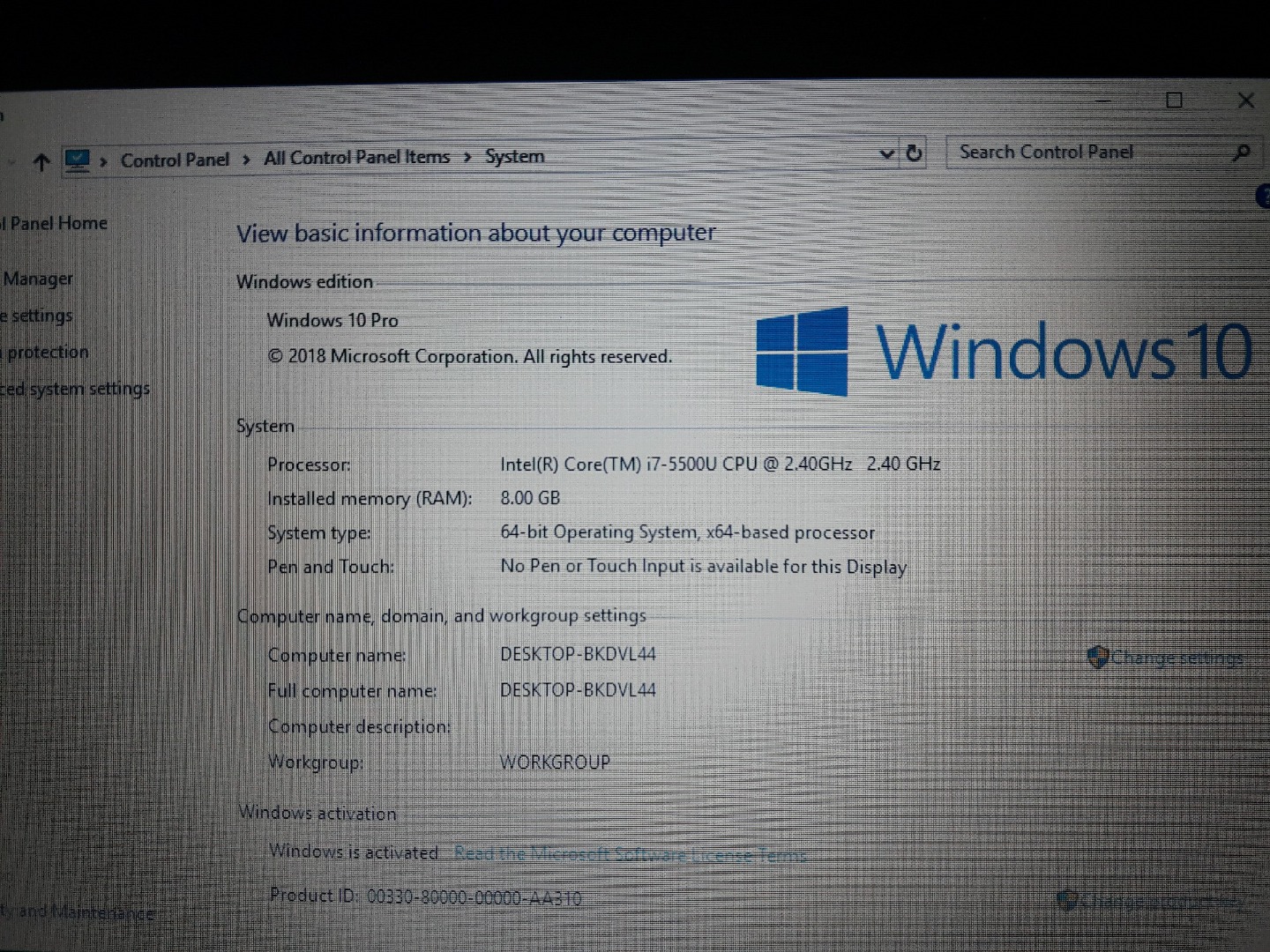1270x952 pixels.
Task: Go to Control Panel breadcrumb
Action: click(175, 160)
